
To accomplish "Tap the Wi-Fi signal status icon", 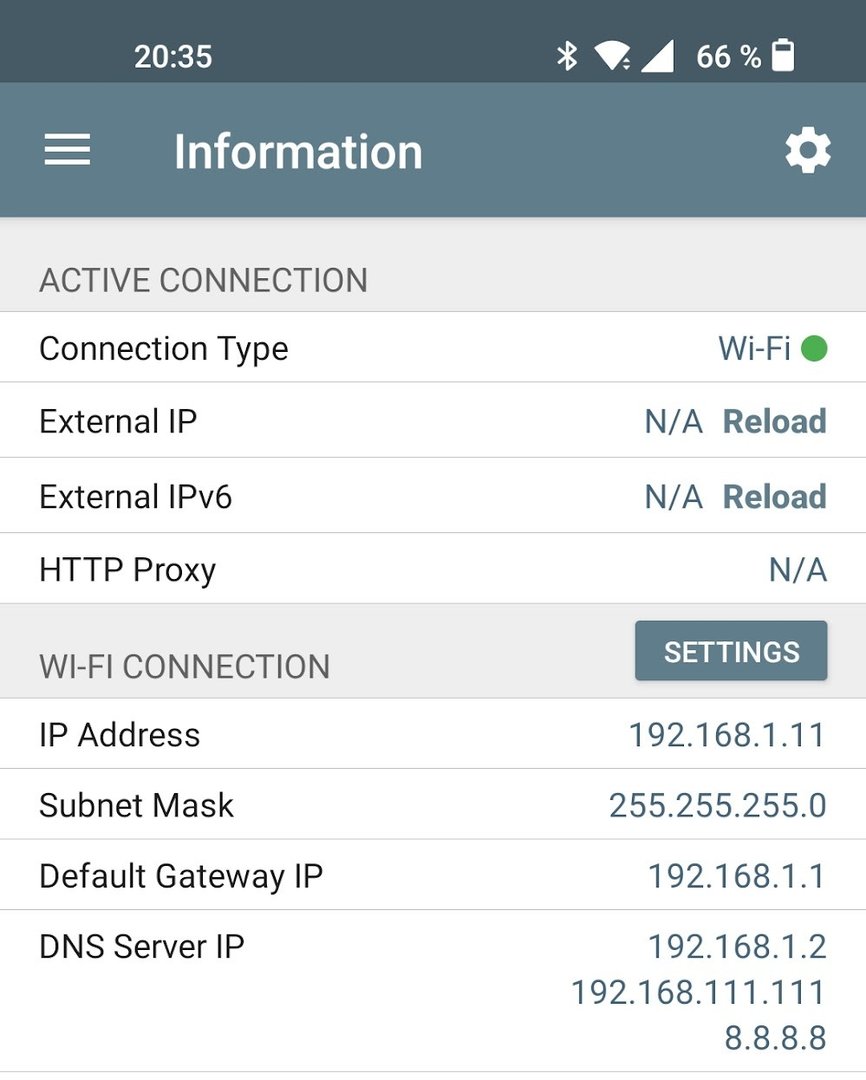I will tap(611, 56).
